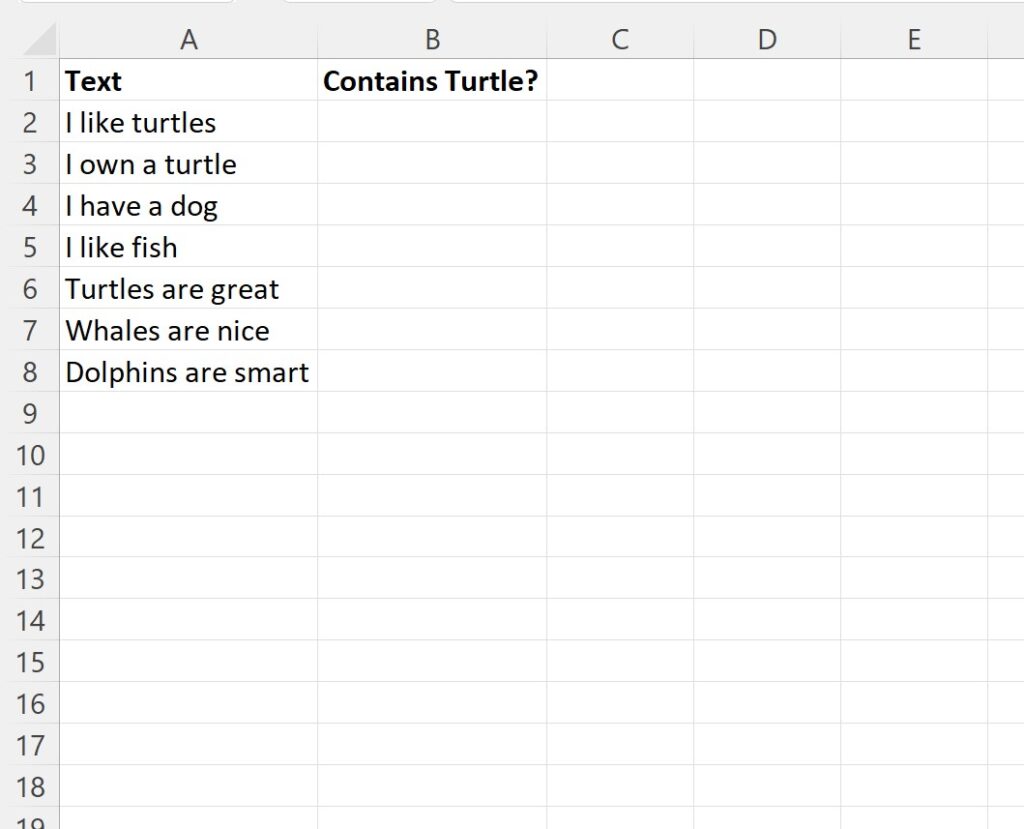Screen dimensions: 1024x829
Task: Select the cell containing 'I like turtles'
Action: tap(188, 122)
